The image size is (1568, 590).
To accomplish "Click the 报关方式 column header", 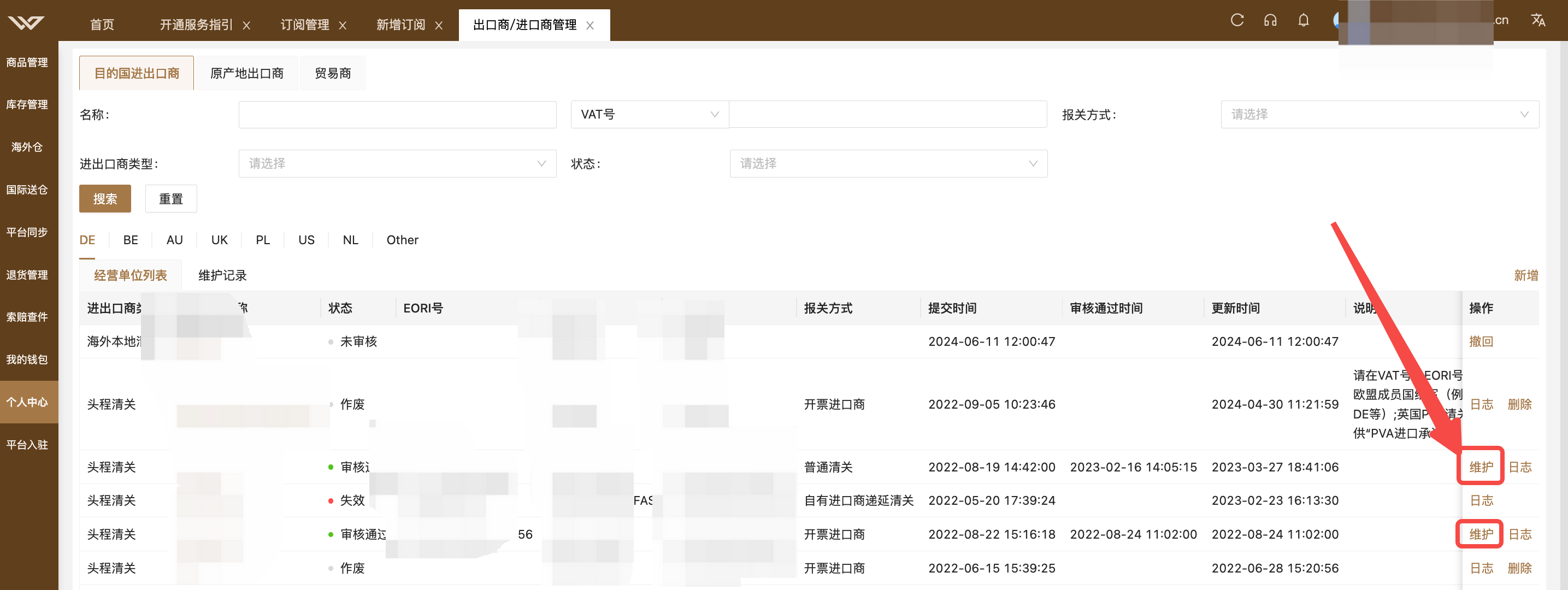I will [x=828, y=308].
